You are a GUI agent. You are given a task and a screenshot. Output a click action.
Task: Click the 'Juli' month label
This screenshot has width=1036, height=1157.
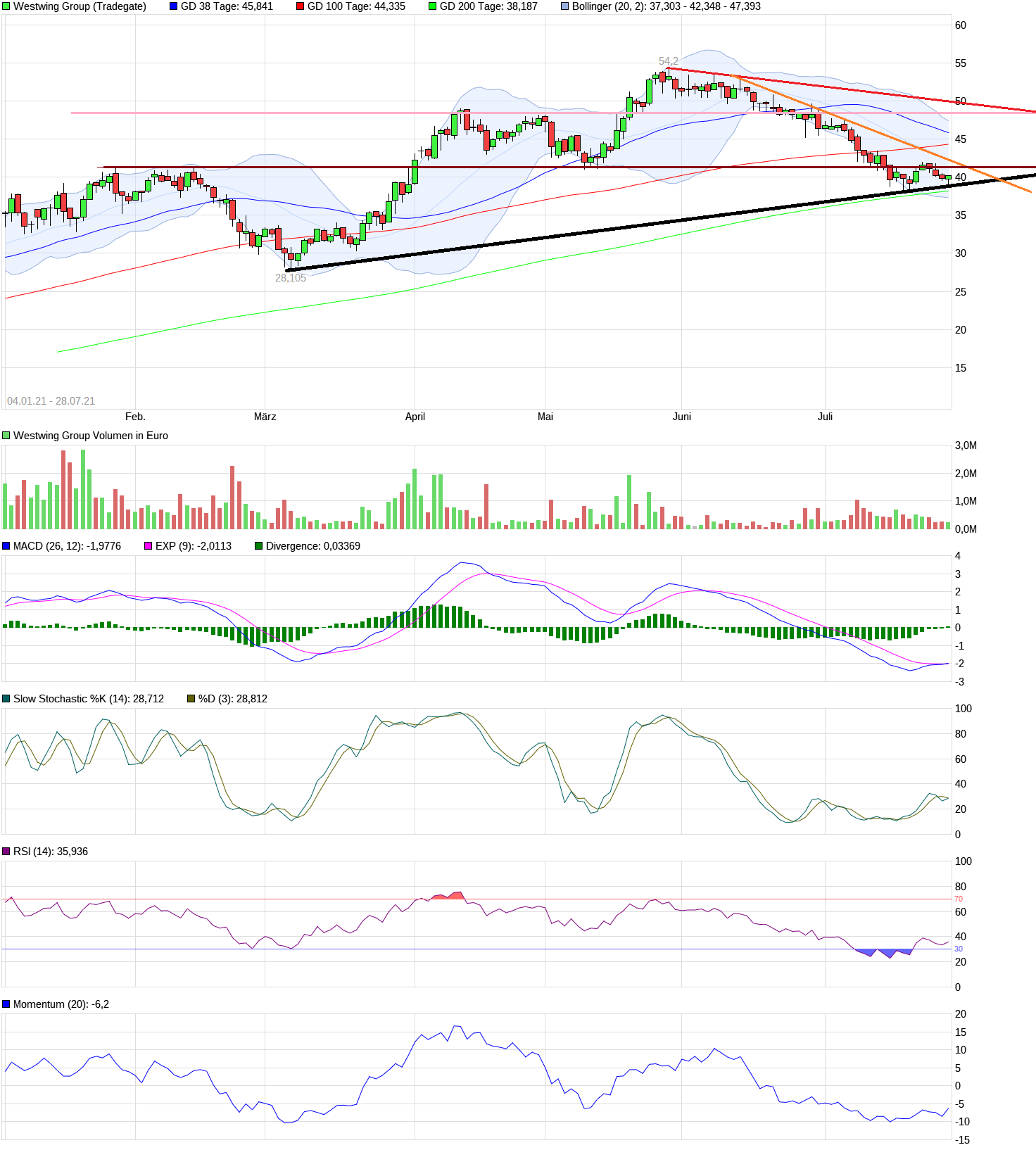tap(826, 417)
